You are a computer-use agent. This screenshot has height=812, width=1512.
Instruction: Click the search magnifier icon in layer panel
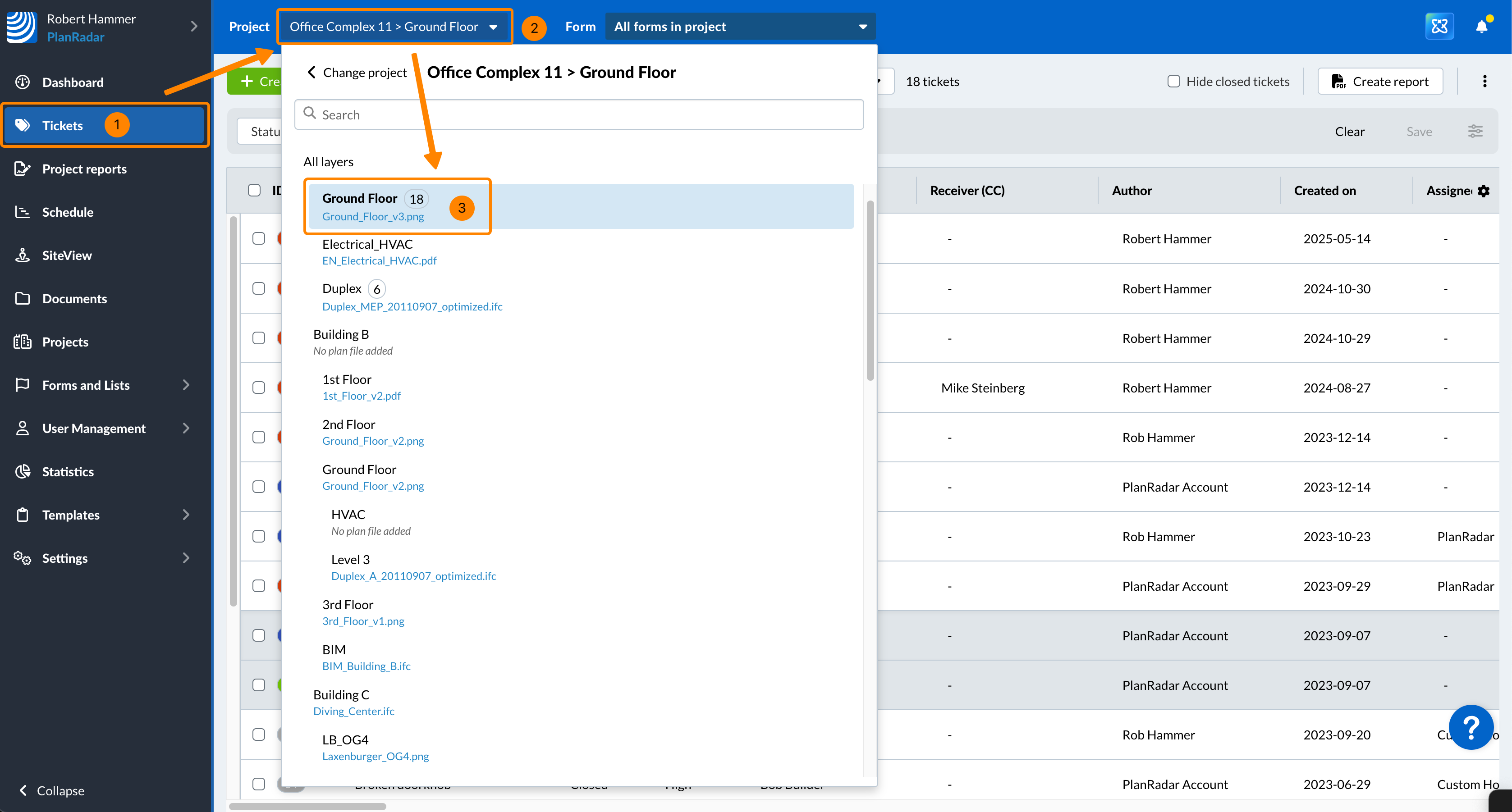(309, 114)
